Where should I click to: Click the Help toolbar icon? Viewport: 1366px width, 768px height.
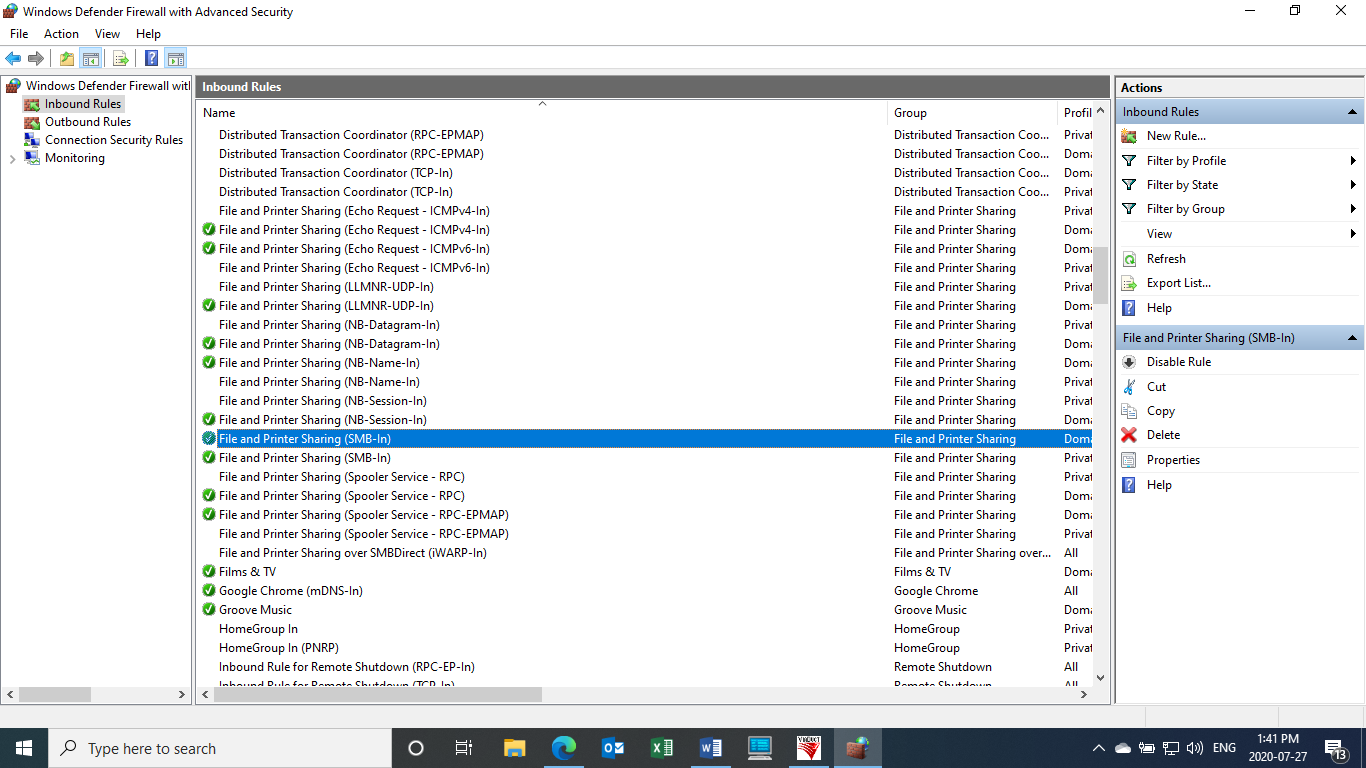[x=150, y=57]
